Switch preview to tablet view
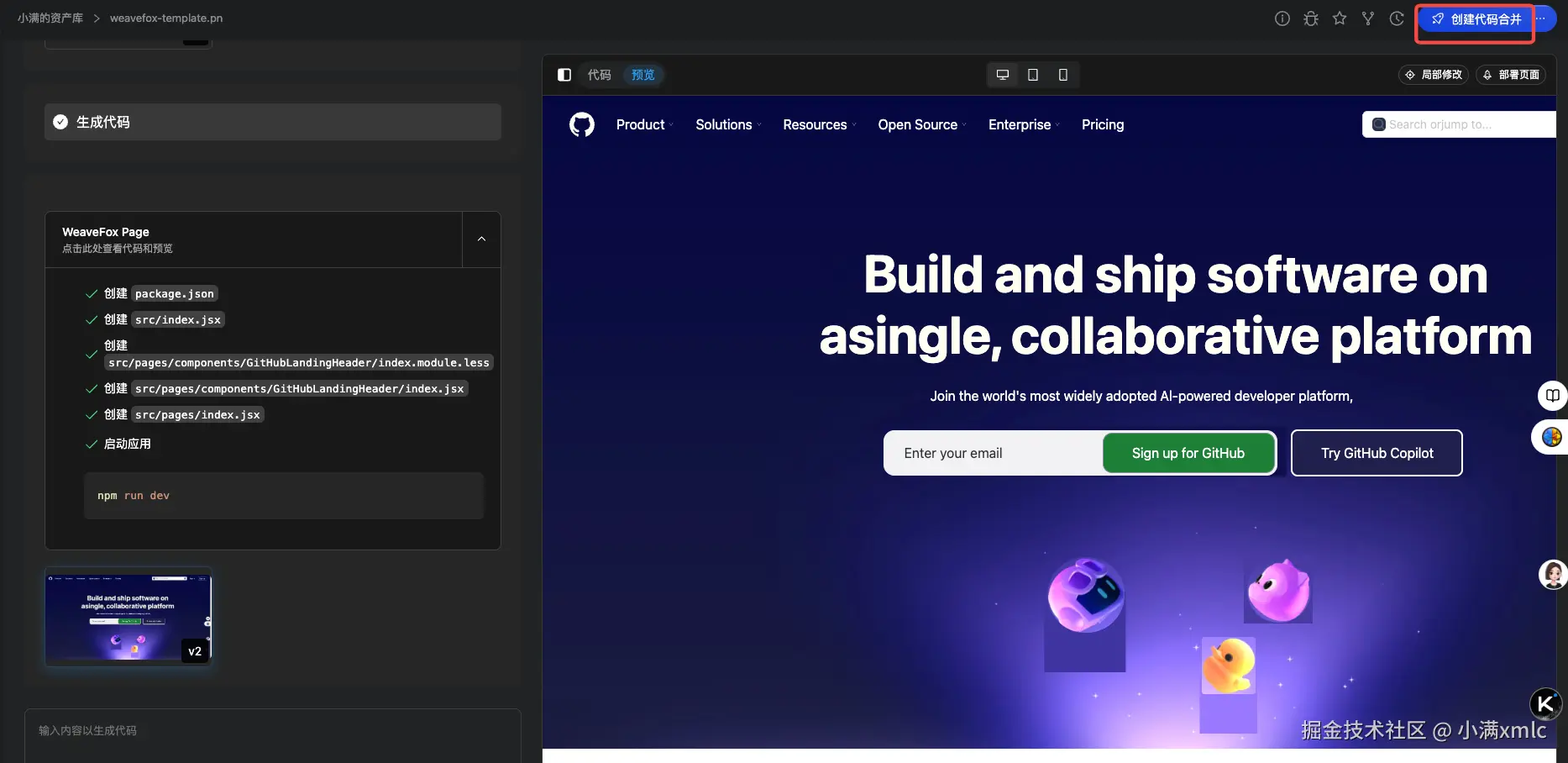The width and height of the screenshot is (1568, 763). point(1033,75)
